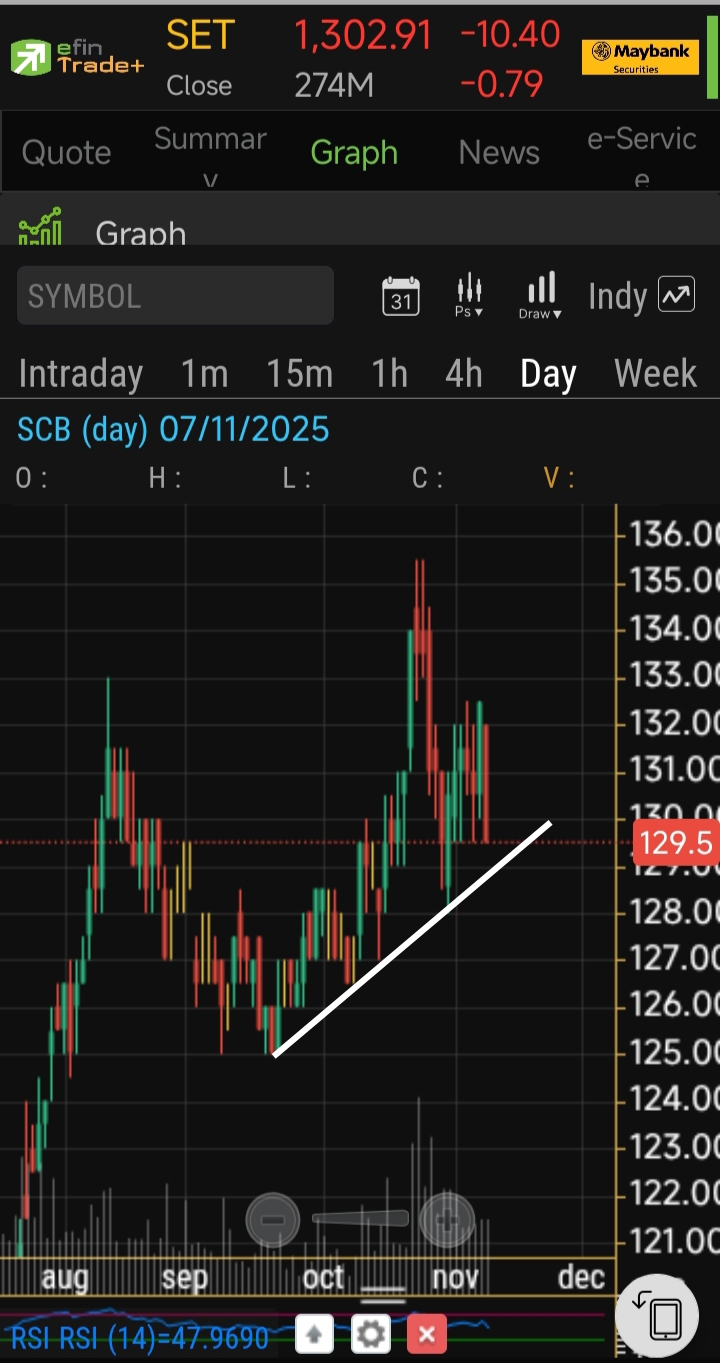Click the chart zoom slider bar
The image size is (720, 1363).
360,1219
